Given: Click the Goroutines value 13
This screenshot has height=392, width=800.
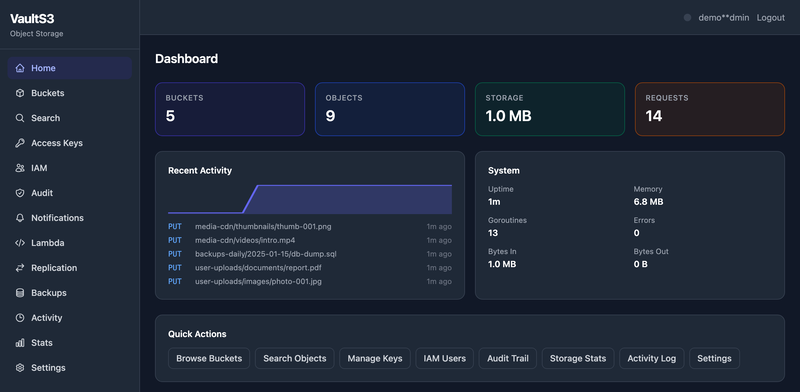Looking at the screenshot, I should coord(493,233).
